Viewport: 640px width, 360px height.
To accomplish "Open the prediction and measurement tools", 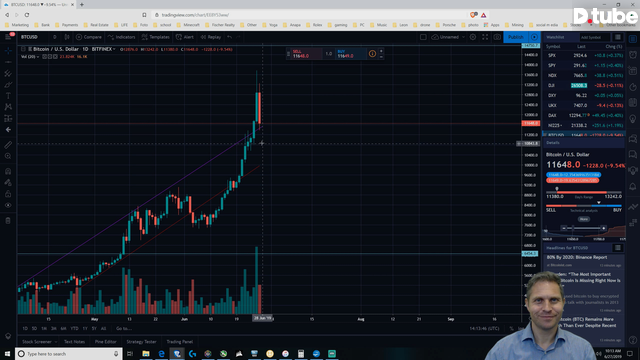I will (x=8, y=118).
